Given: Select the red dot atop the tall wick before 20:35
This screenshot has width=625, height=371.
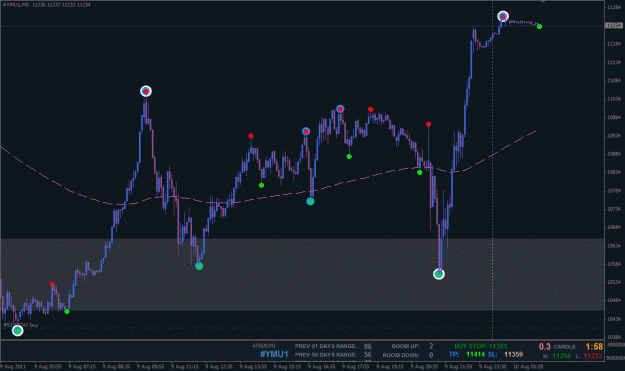Looking at the screenshot, I should tap(428, 124).
